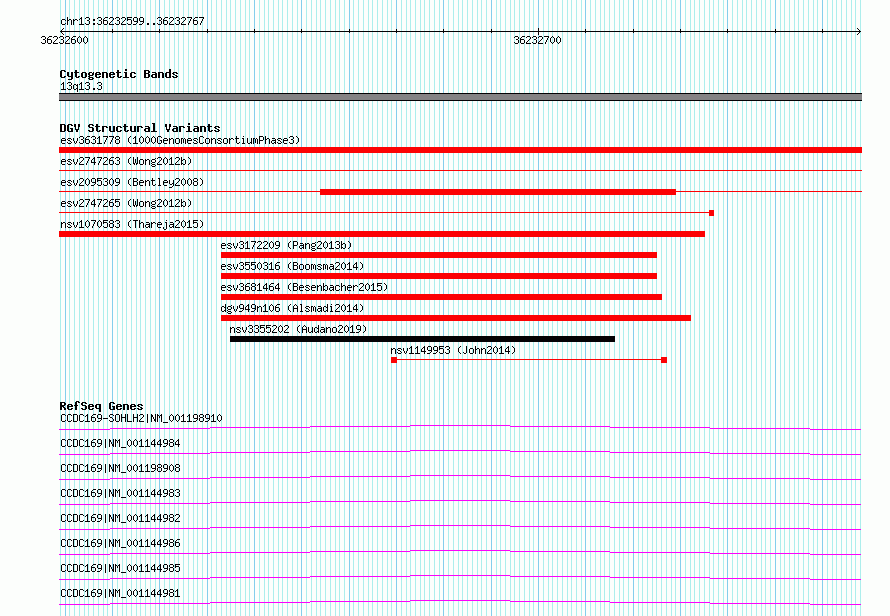
Task: Click the CCDC169|NM_001144981 transcript label
Action: [120, 593]
